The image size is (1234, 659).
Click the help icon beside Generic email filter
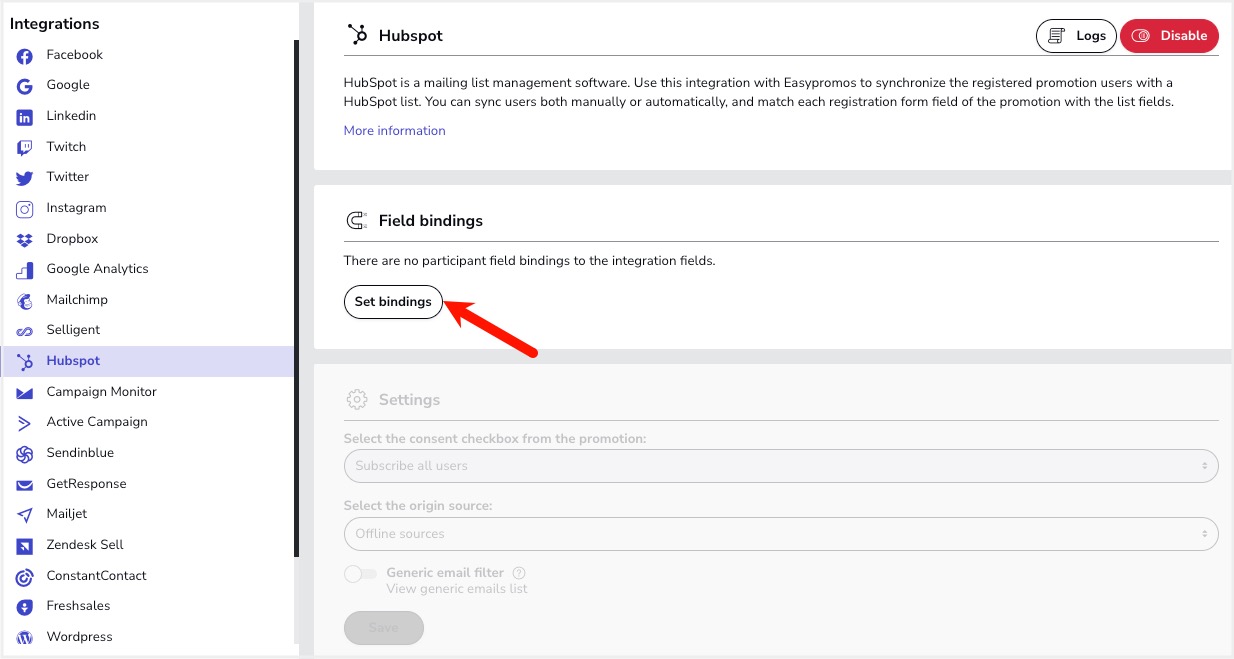[x=519, y=573]
